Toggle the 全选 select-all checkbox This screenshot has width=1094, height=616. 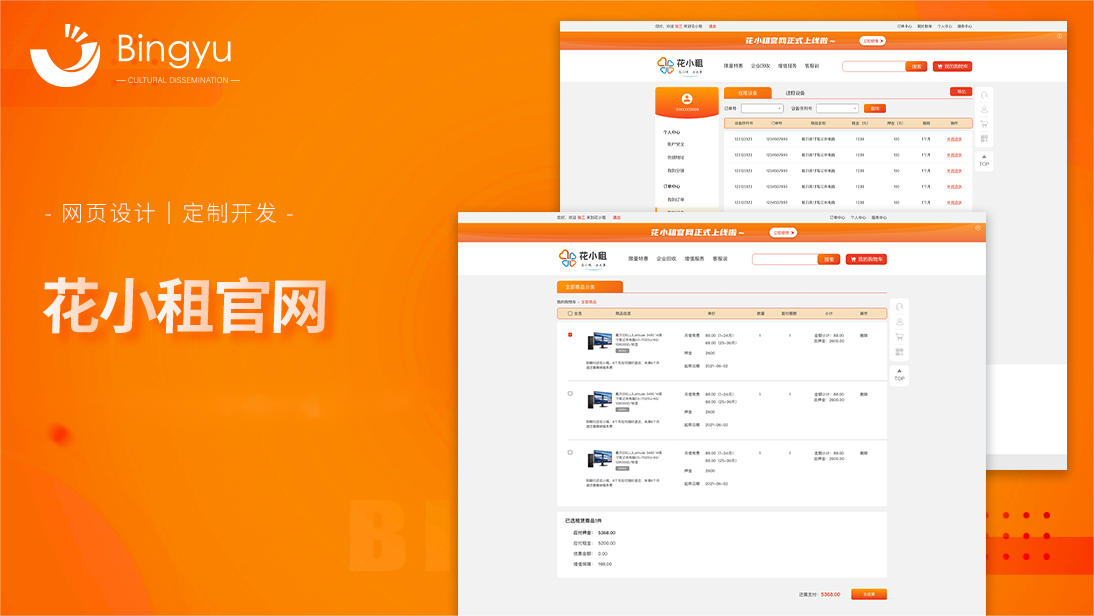point(570,314)
